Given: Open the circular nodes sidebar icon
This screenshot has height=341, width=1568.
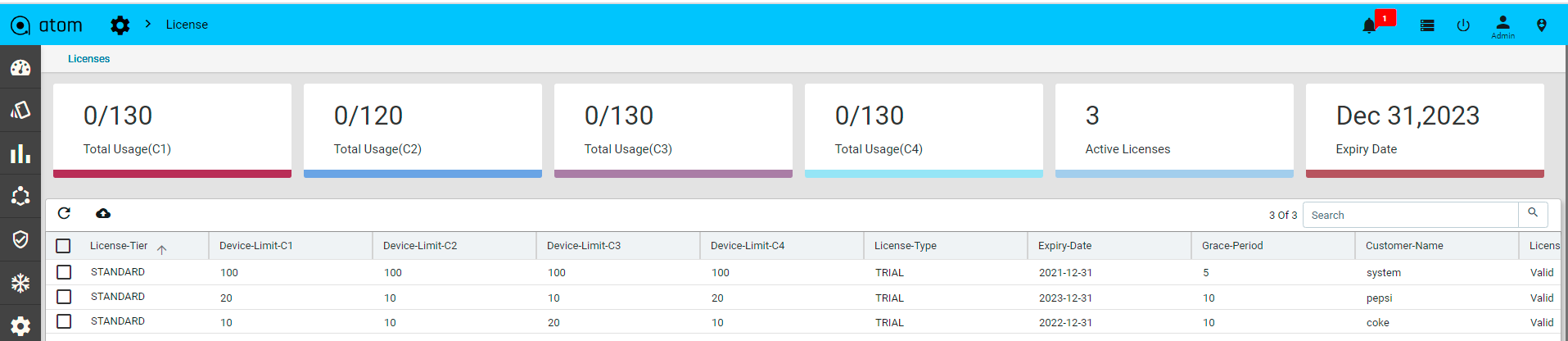Looking at the screenshot, I should click(x=20, y=196).
